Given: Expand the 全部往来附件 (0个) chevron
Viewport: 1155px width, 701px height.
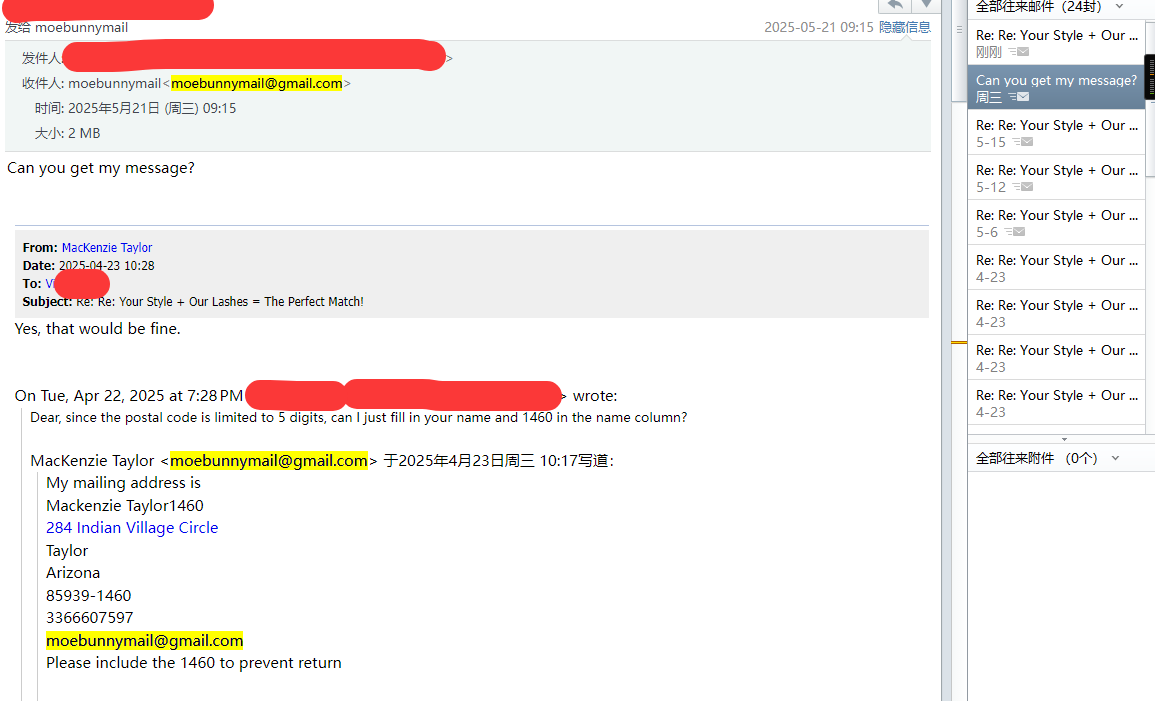Looking at the screenshot, I should [x=1115, y=458].
